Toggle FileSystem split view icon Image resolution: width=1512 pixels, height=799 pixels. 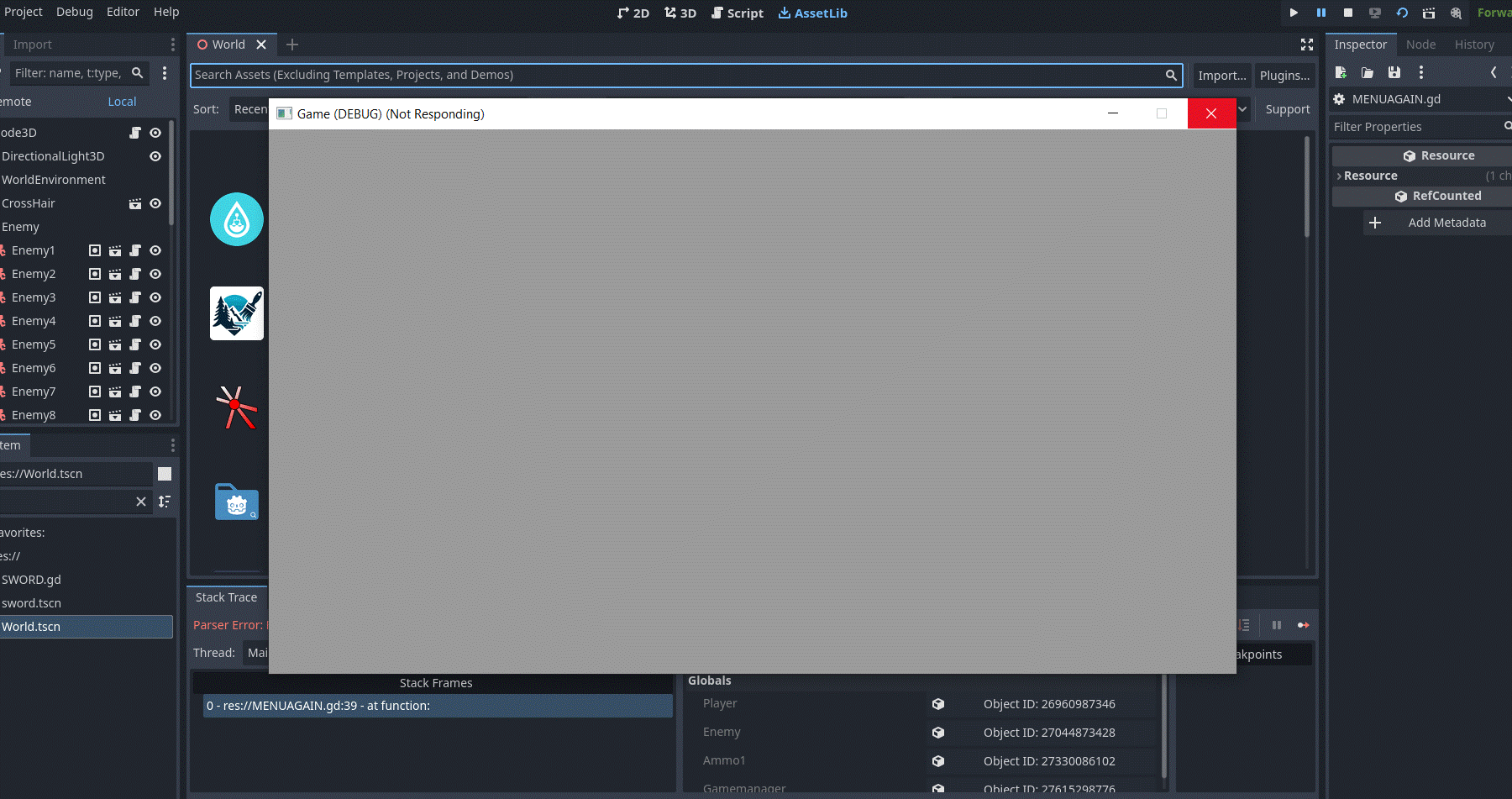[x=165, y=474]
